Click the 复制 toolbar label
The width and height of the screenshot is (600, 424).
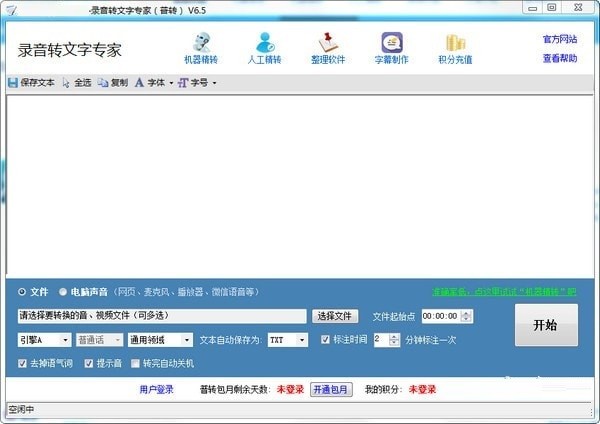pos(119,83)
